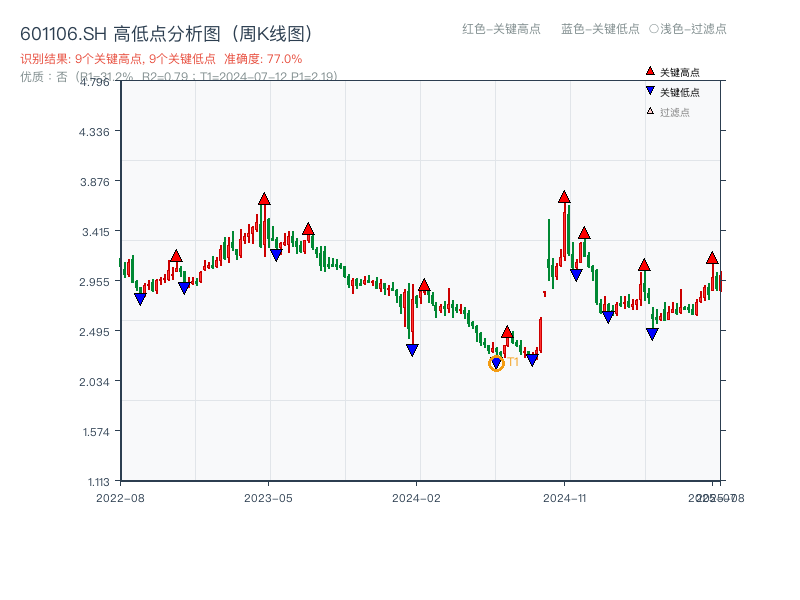This screenshot has height=600, width=800.
Task: Select the red high marker at the 2023-05 peak
Action: (x=264, y=199)
